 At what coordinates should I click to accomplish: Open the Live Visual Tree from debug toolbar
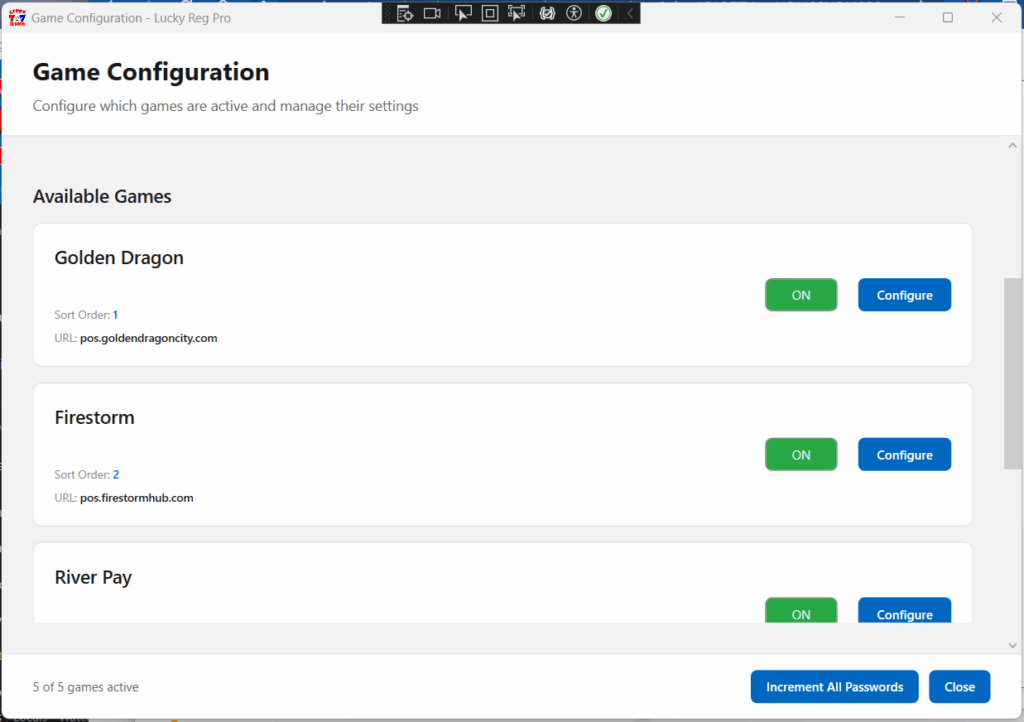coord(405,13)
